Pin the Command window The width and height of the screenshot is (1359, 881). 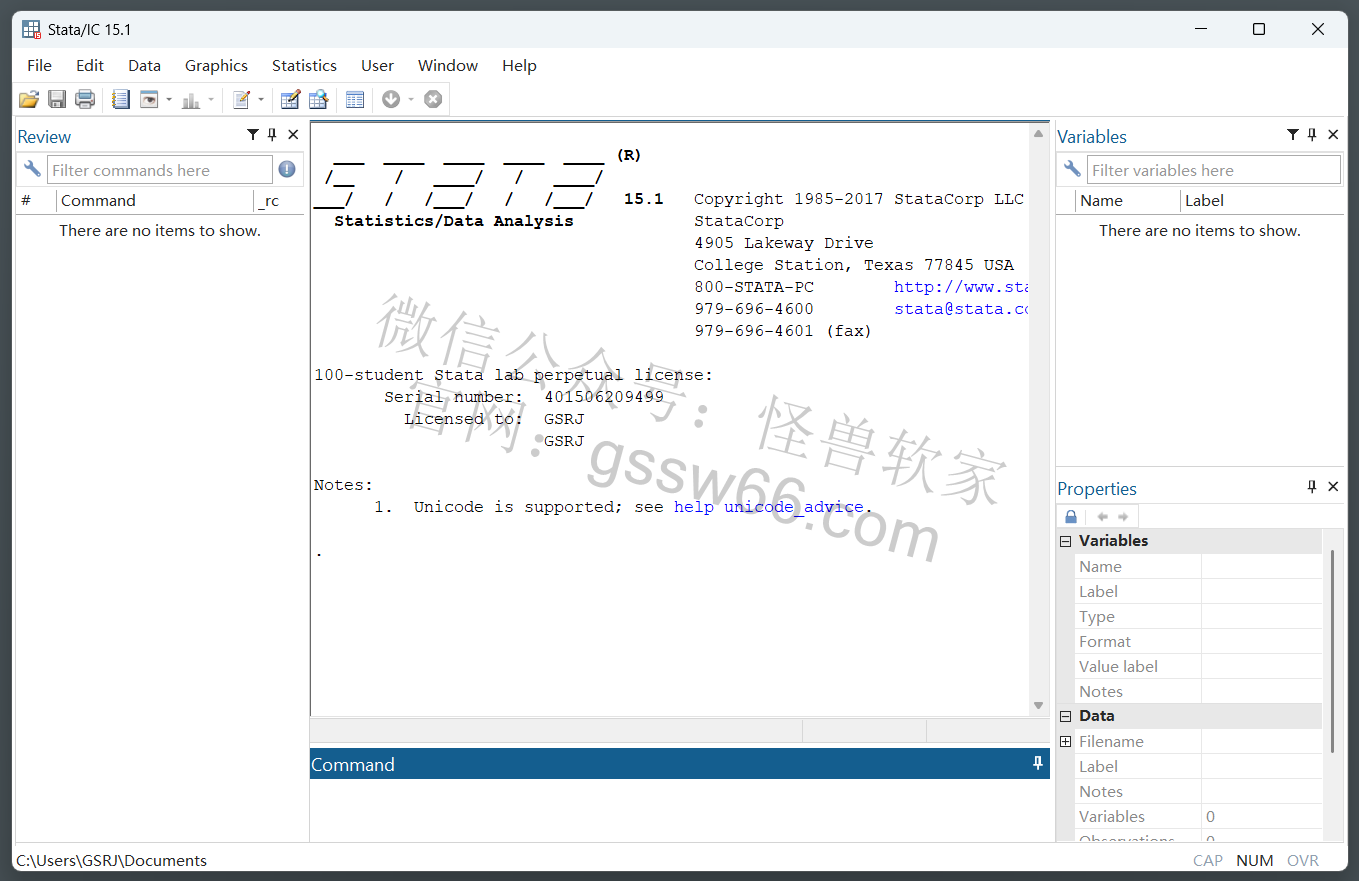pyautogui.click(x=1038, y=764)
